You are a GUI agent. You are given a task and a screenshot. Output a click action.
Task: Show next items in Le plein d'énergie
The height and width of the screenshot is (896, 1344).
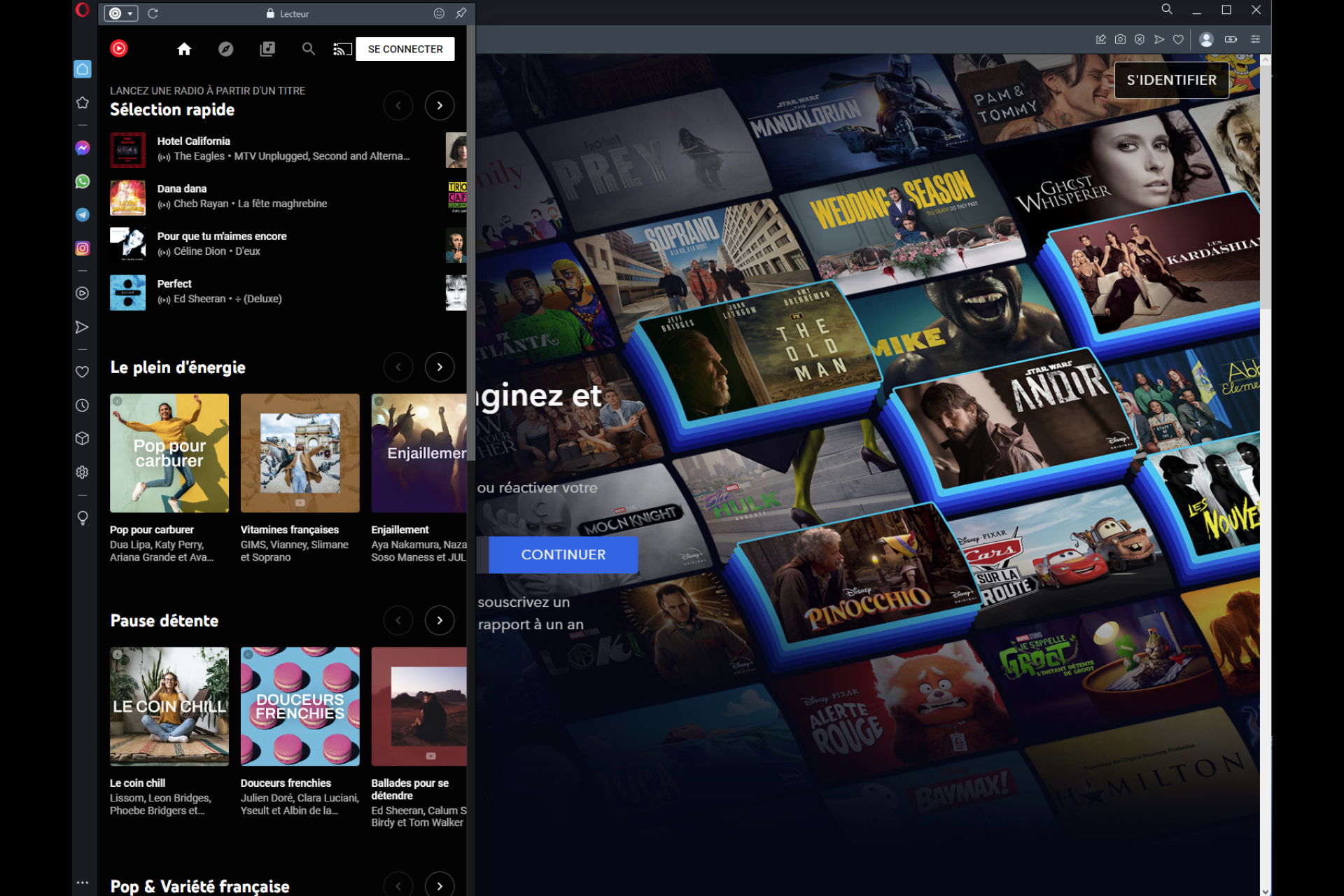440,367
